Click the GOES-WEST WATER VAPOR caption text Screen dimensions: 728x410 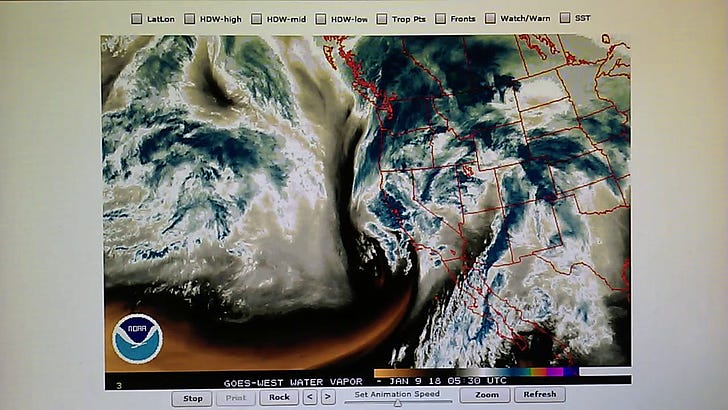(x=293, y=383)
